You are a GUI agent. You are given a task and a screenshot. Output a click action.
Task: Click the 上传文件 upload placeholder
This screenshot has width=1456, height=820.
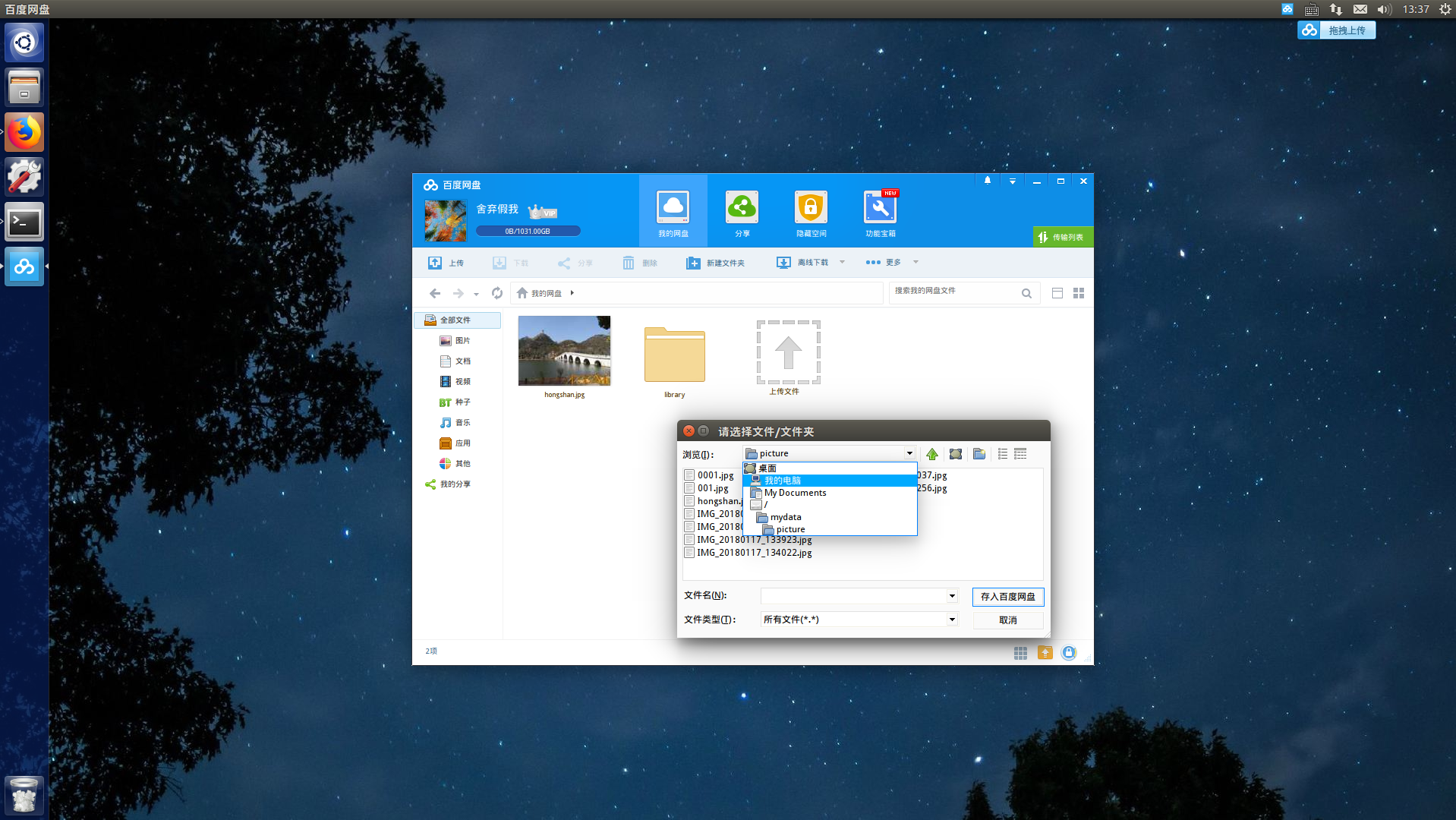[x=788, y=352]
